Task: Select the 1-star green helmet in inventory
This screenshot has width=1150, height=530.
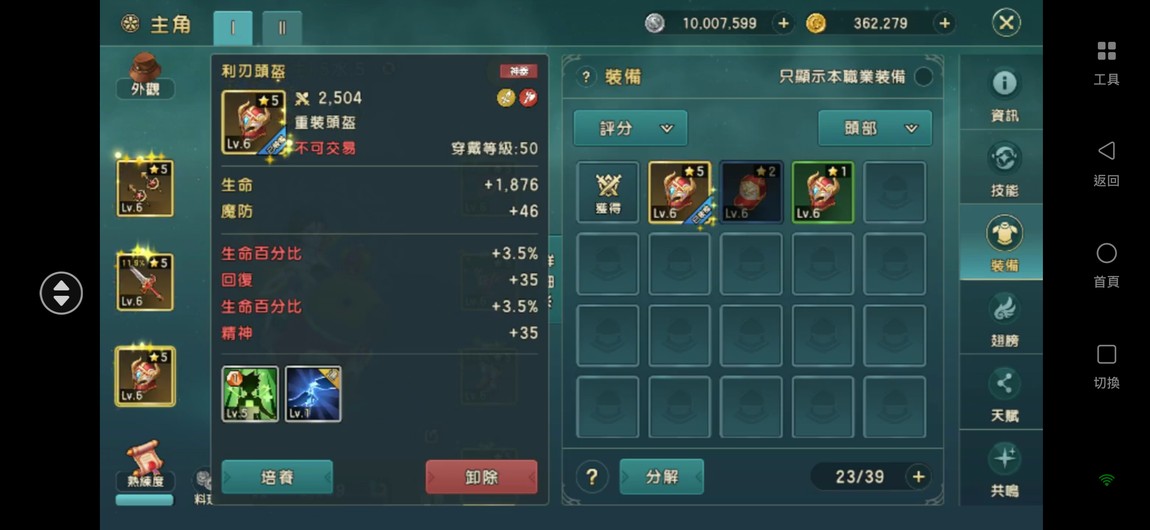Action: pyautogui.click(x=823, y=192)
